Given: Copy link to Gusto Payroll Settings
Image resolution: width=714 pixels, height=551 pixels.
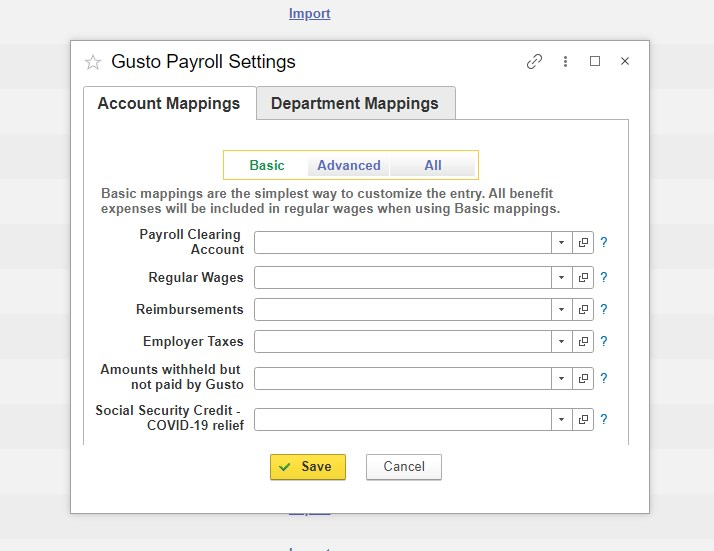Looking at the screenshot, I should pyautogui.click(x=534, y=61).
